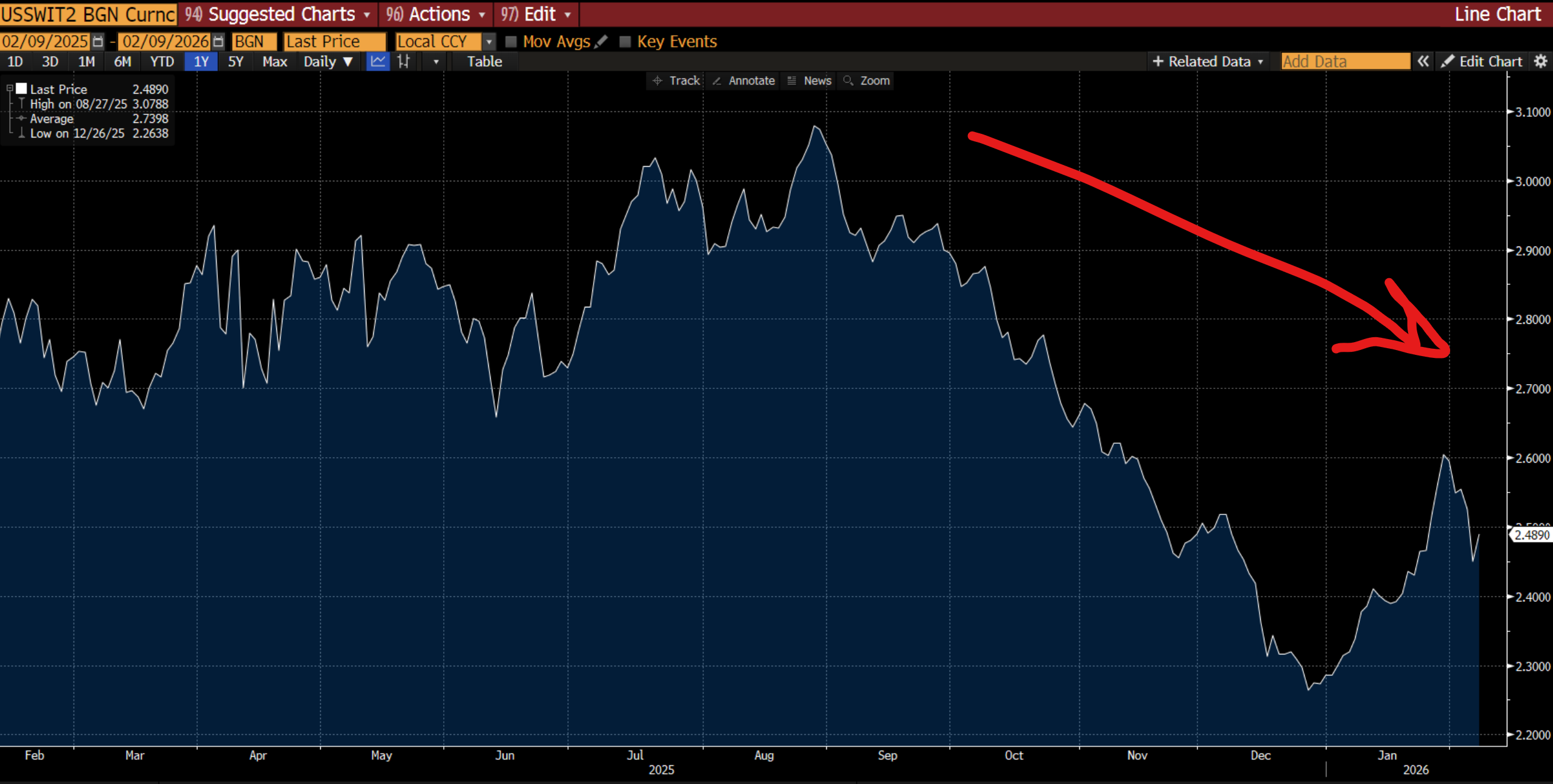Open the start date calendar picker
This screenshot has height=784, width=1553.
[97, 41]
